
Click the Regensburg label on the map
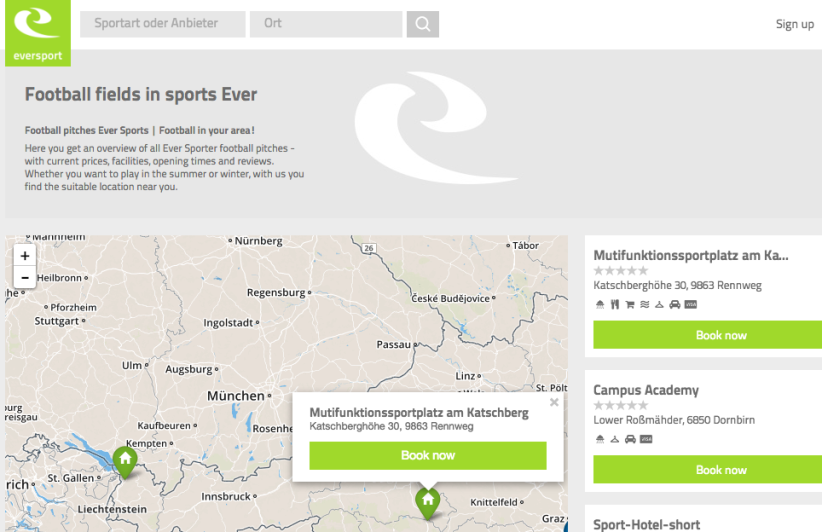click(276, 292)
